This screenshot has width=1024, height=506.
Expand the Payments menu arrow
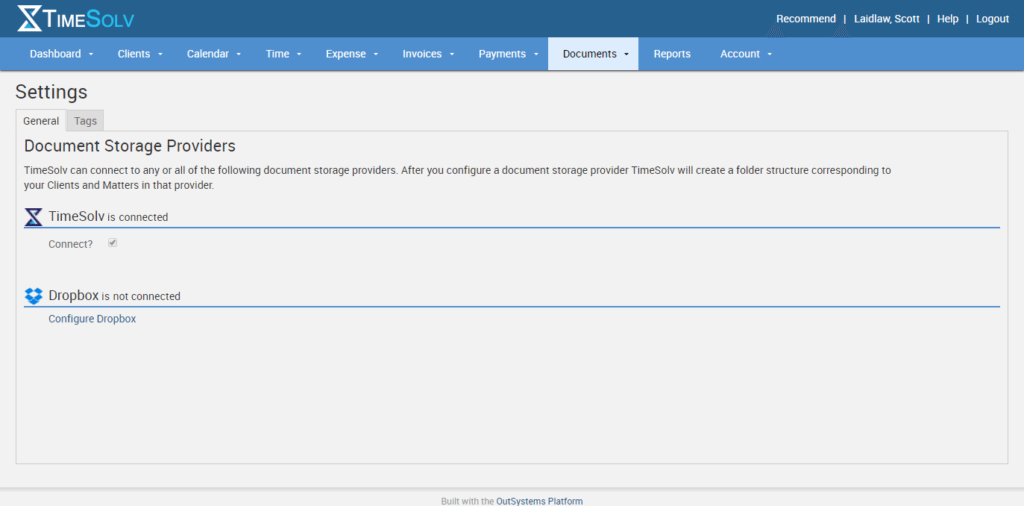[536, 54]
